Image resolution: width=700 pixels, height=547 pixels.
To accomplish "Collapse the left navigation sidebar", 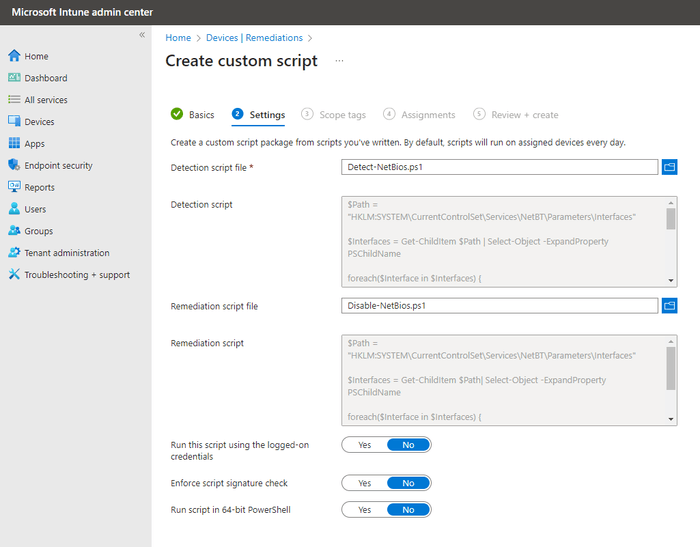I will (142, 35).
